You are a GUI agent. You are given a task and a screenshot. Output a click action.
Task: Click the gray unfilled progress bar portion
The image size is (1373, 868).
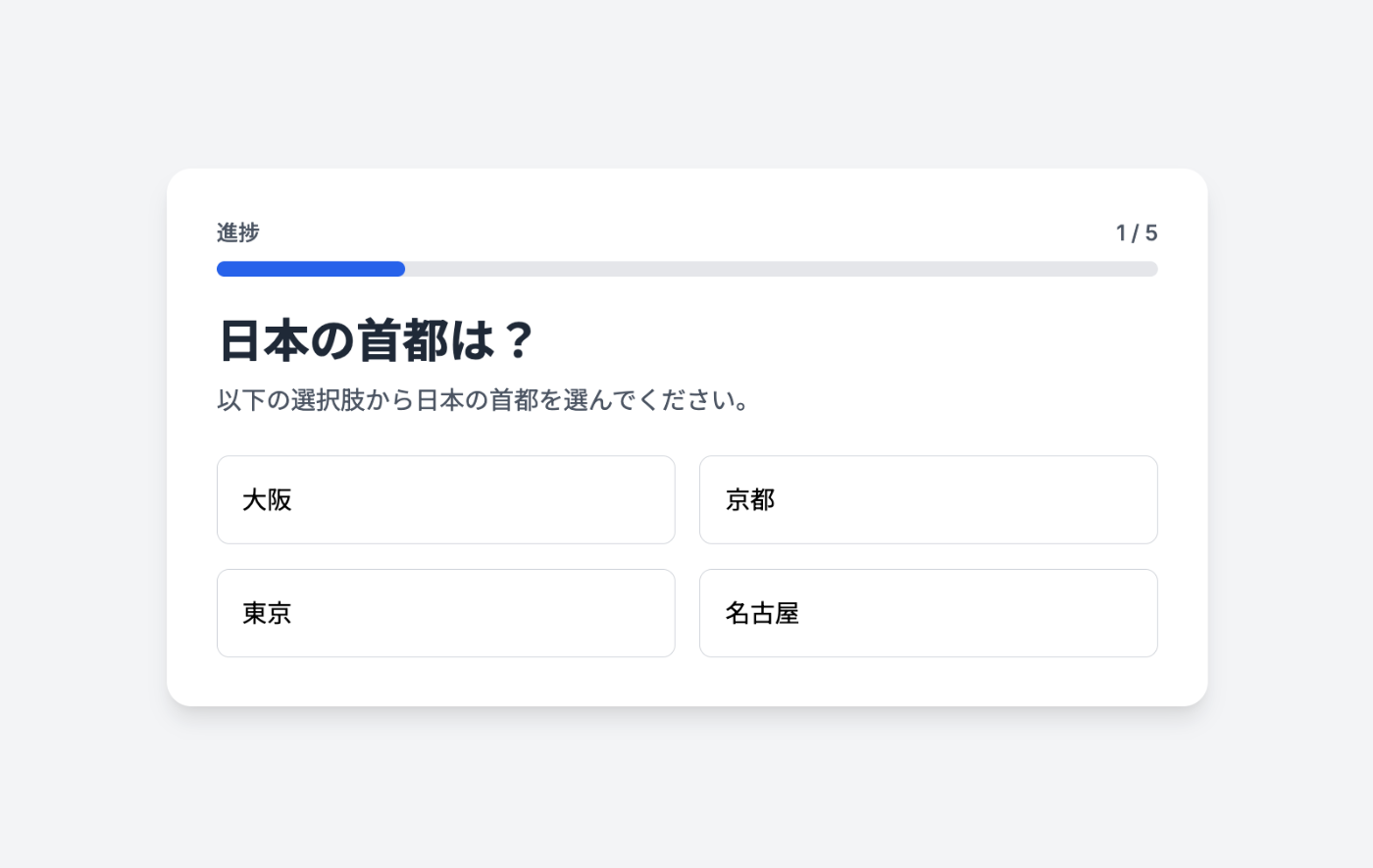coord(781,269)
